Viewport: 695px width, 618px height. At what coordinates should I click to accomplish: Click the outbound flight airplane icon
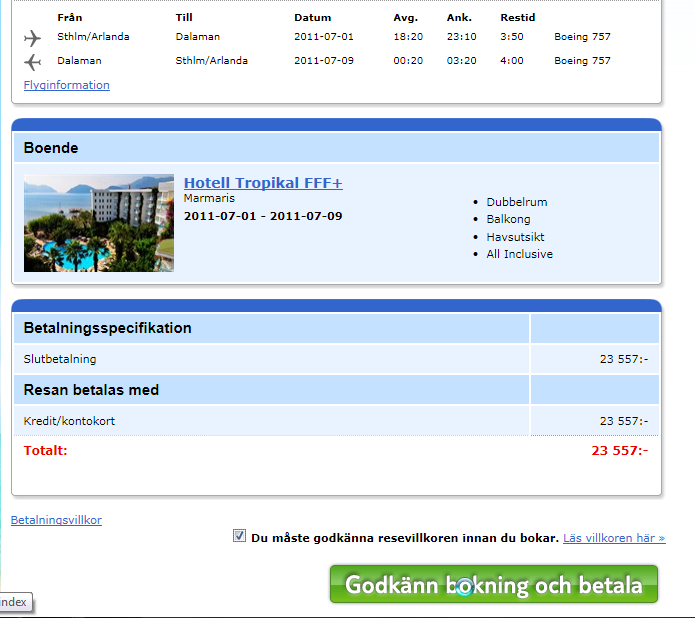pyautogui.click(x=33, y=38)
